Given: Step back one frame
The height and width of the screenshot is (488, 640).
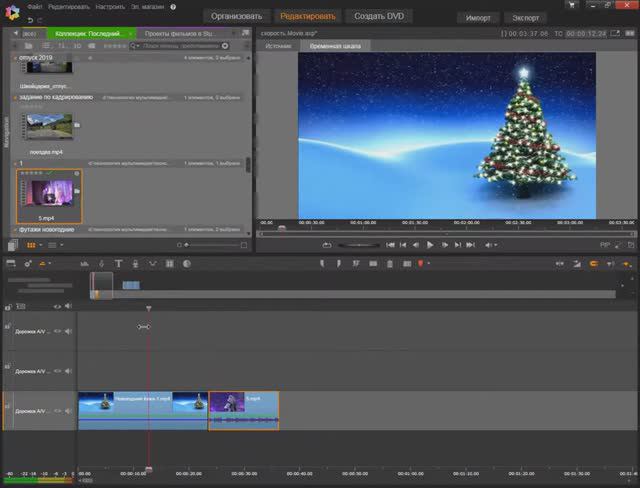Looking at the screenshot, I should tap(416, 245).
